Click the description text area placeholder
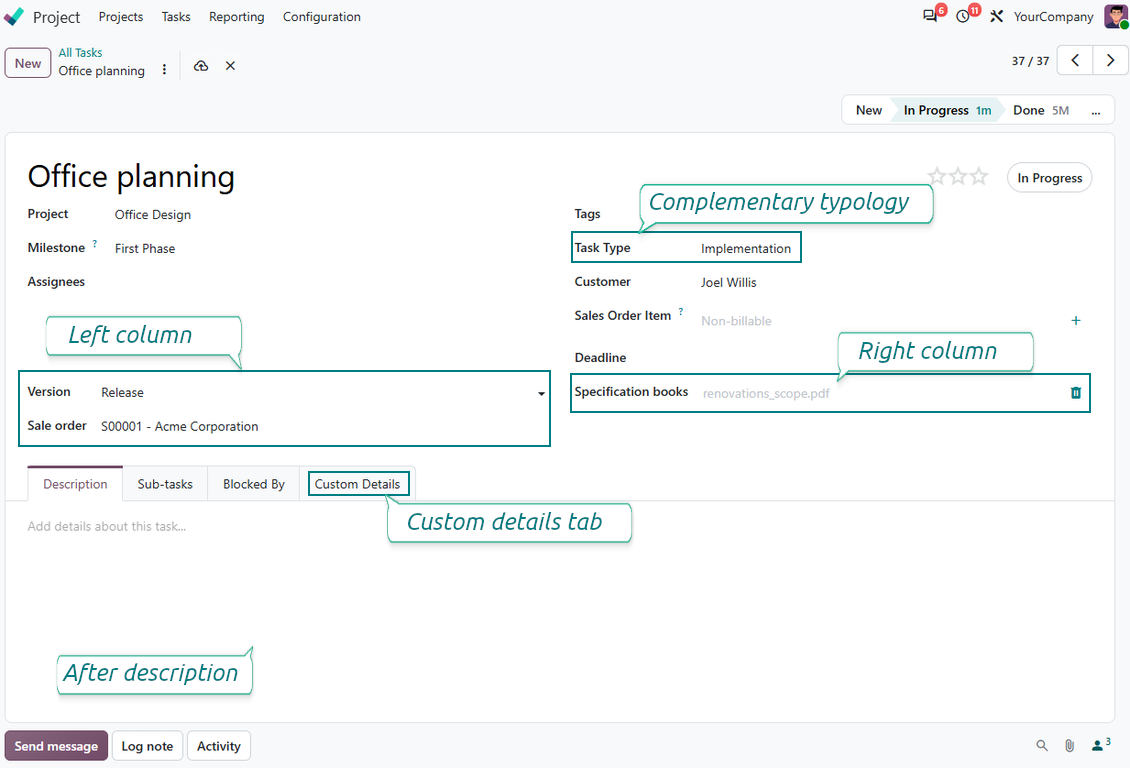This screenshot has height=768, width=1130. (x=107, y=527)
